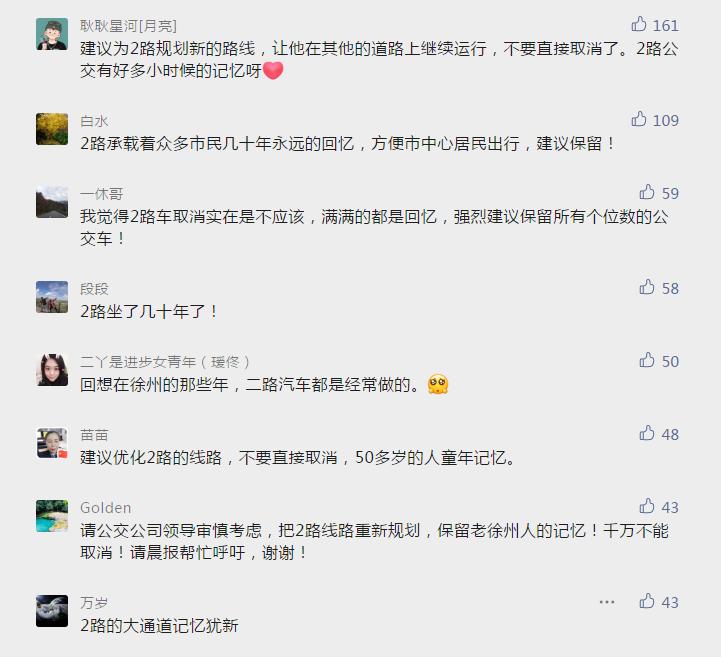Like 万岁's comment with thumbs-up
Viewport: 721px width, 657px height.
[x=647, y=602]
